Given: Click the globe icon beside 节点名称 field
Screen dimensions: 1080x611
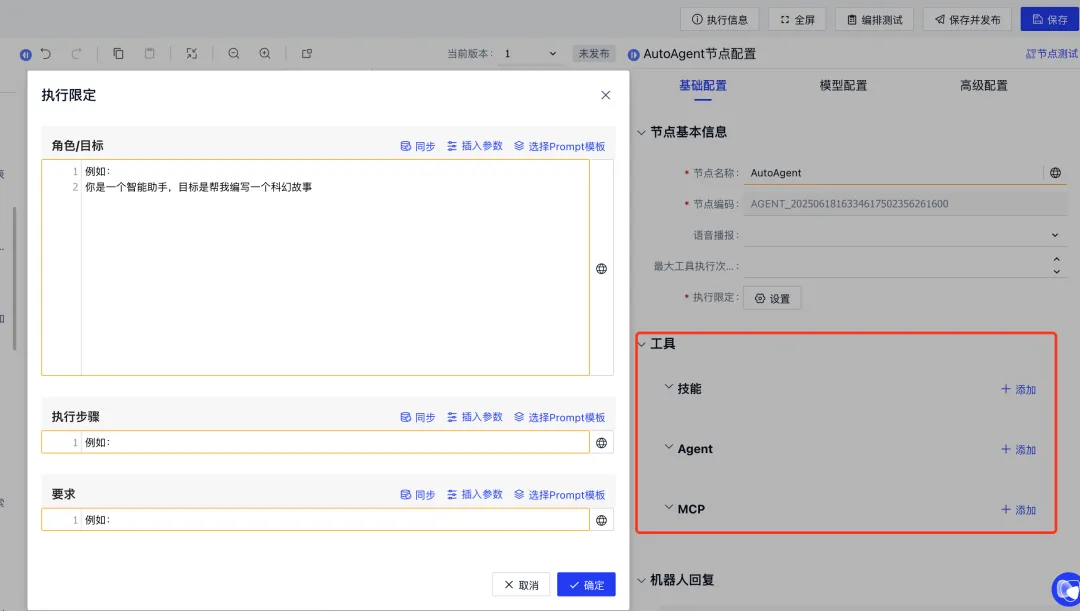Looking at the screenshot, I should point(1055,172).
